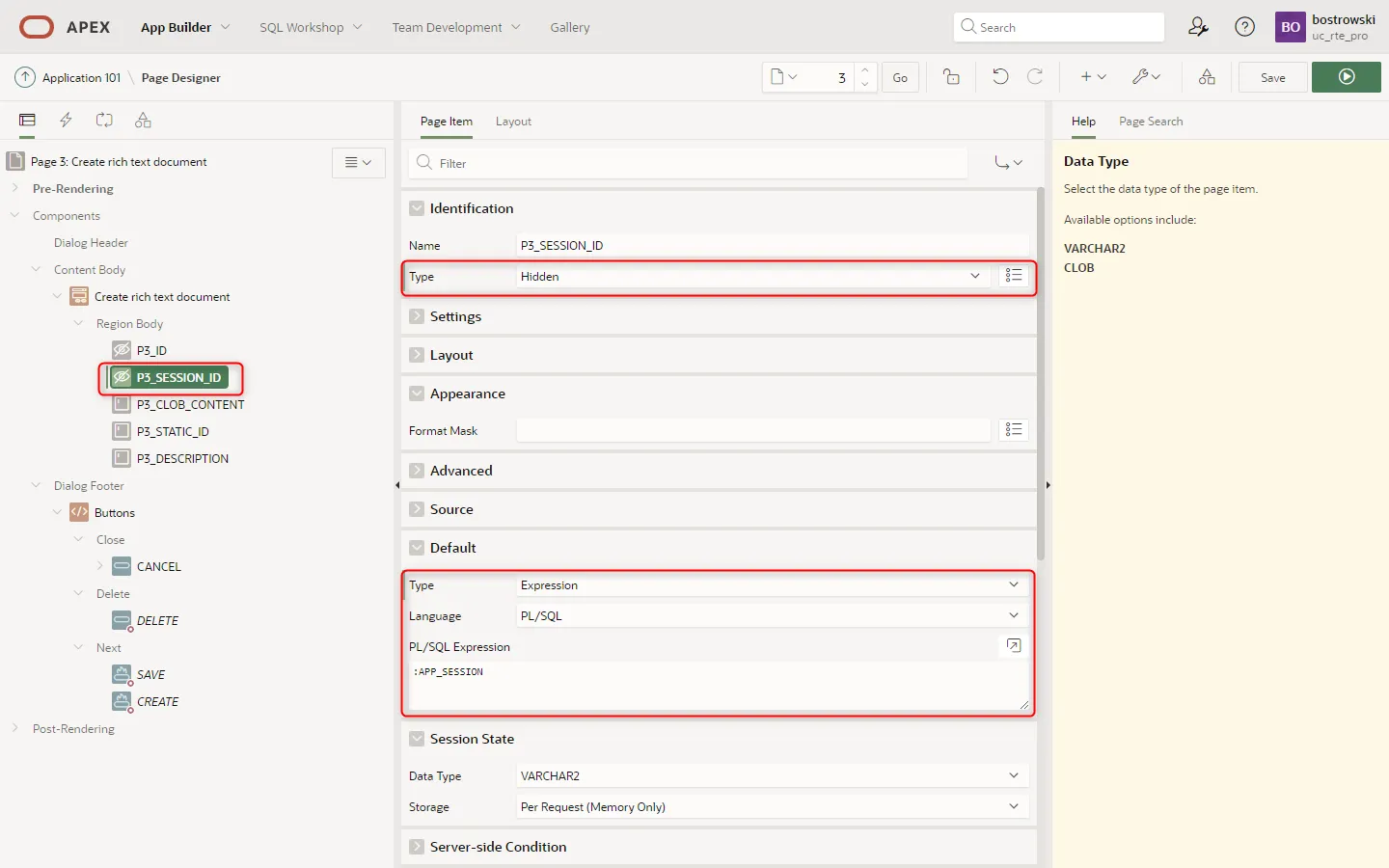Screen dimensions: 1389x868
Task: Switch to the Dynamic Actions lightning tab
Action: [66, 121]
